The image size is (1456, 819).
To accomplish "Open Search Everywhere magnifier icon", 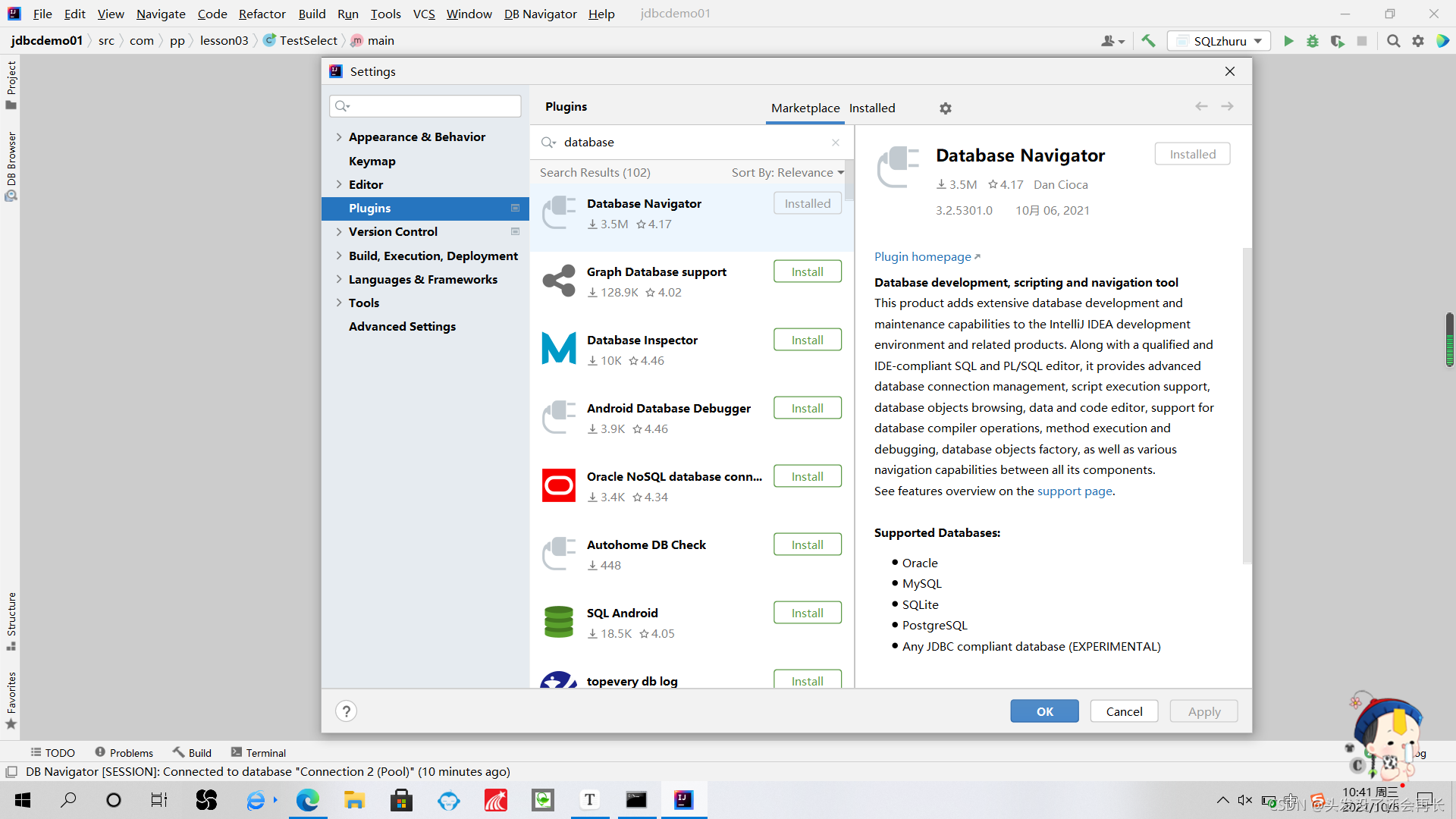I will (1393, 41).
